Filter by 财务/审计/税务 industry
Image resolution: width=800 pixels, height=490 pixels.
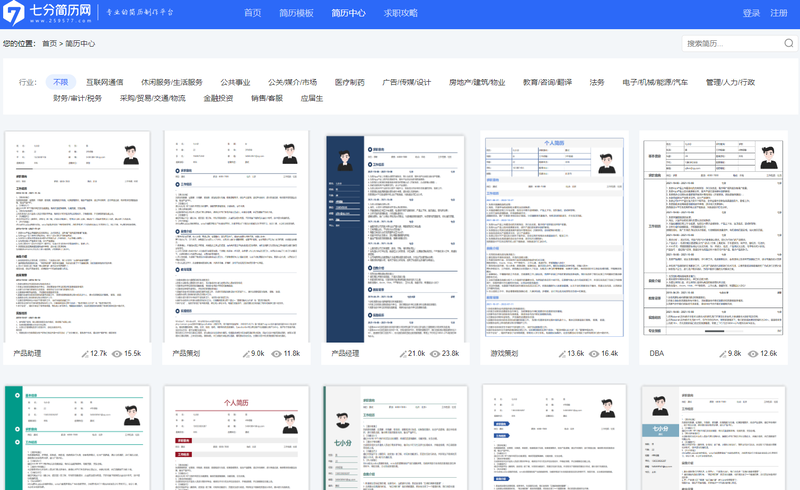tap(78, 98)
